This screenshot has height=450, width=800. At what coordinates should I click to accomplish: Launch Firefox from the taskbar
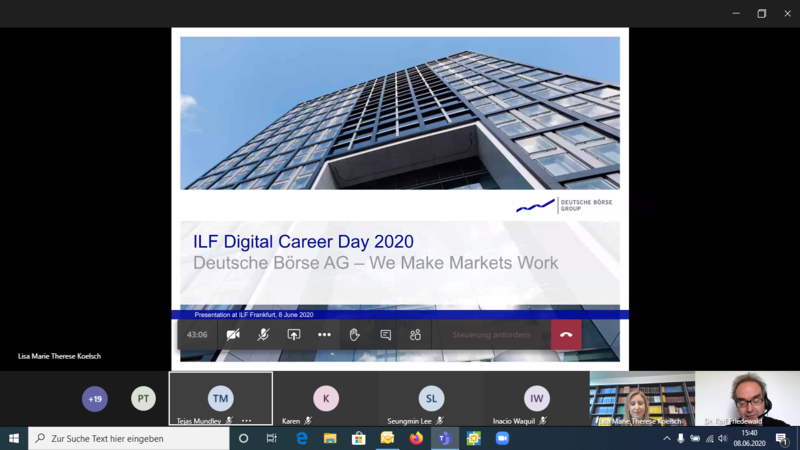[416, 438]
